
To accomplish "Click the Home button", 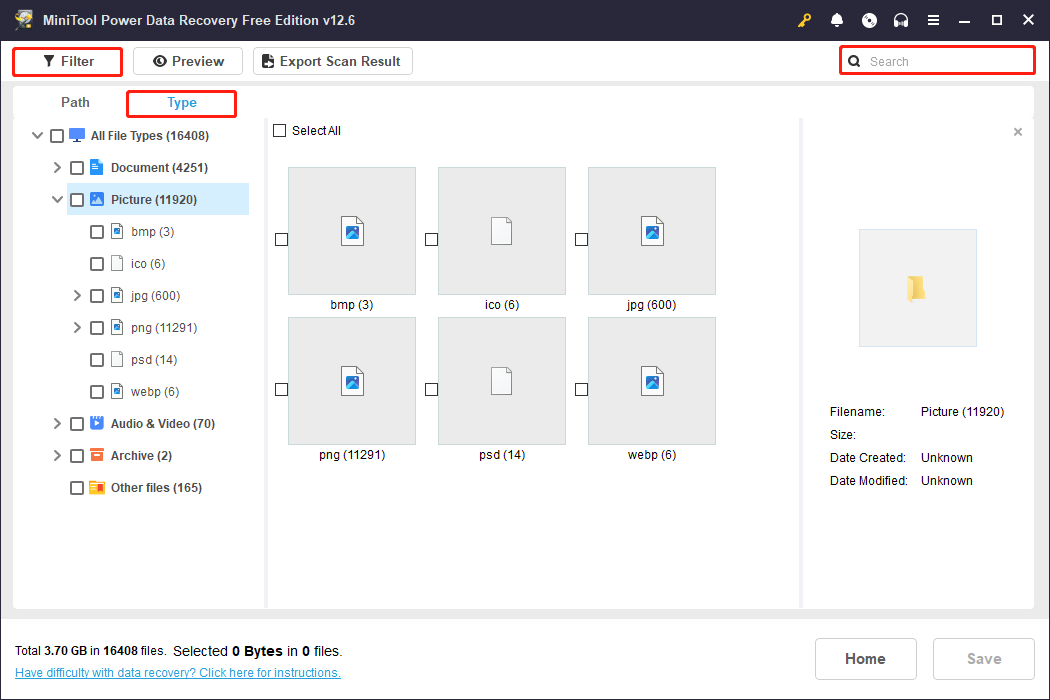I will tap(865, 658).
